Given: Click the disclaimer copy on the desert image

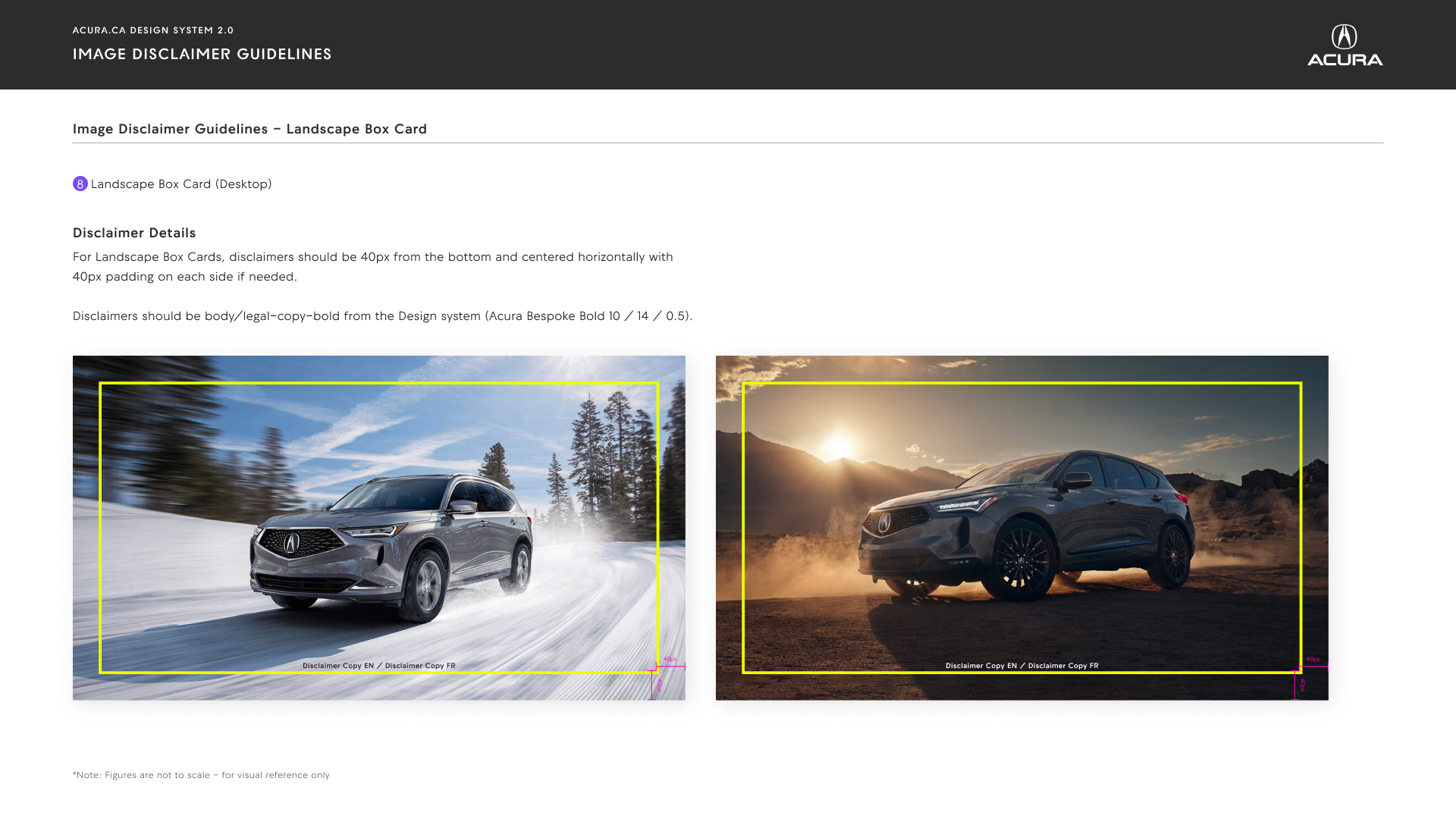Looking at the screenshot, I should 1022,666.
